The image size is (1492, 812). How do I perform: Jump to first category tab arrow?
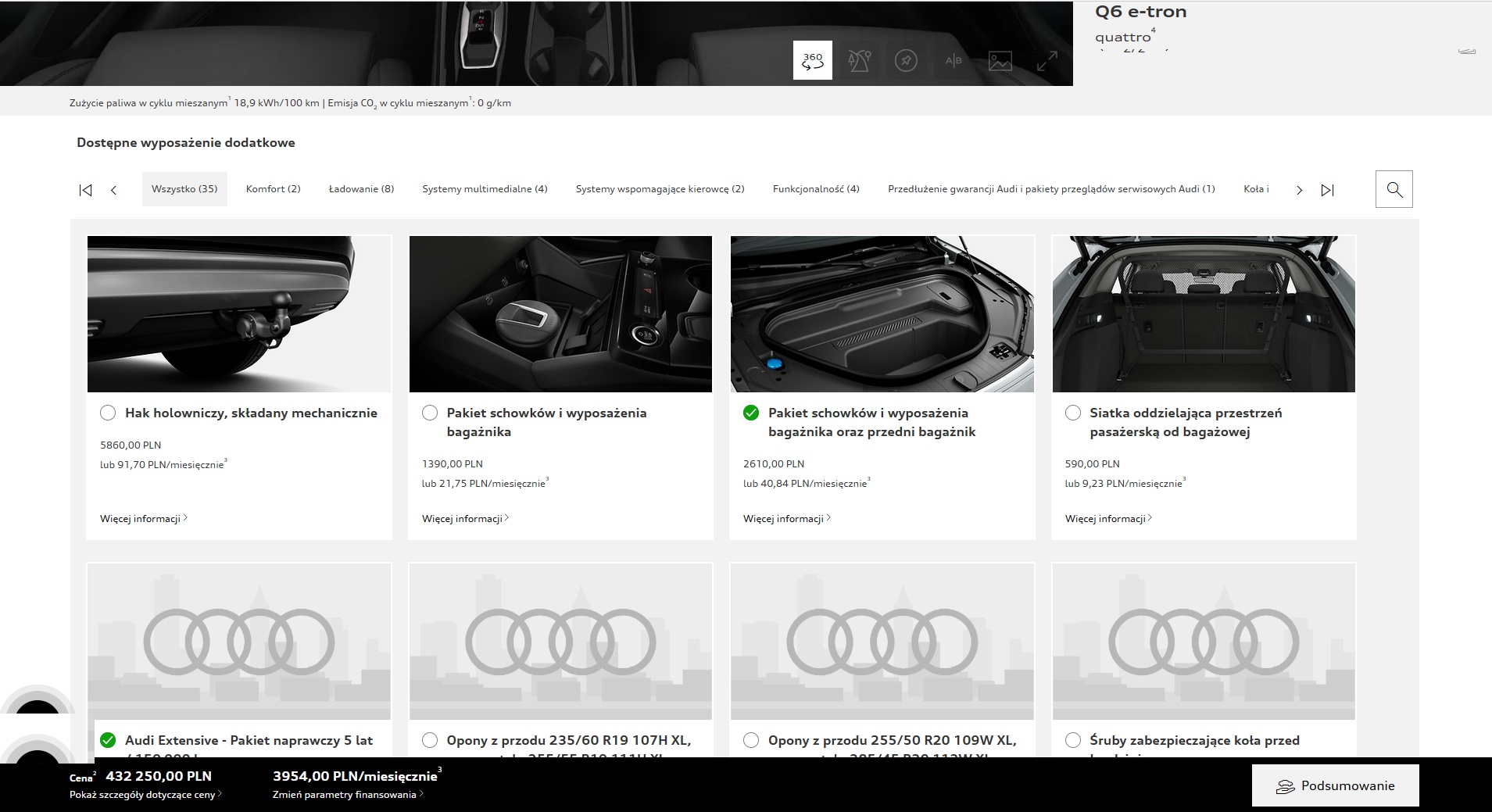(x=86, y=190)
